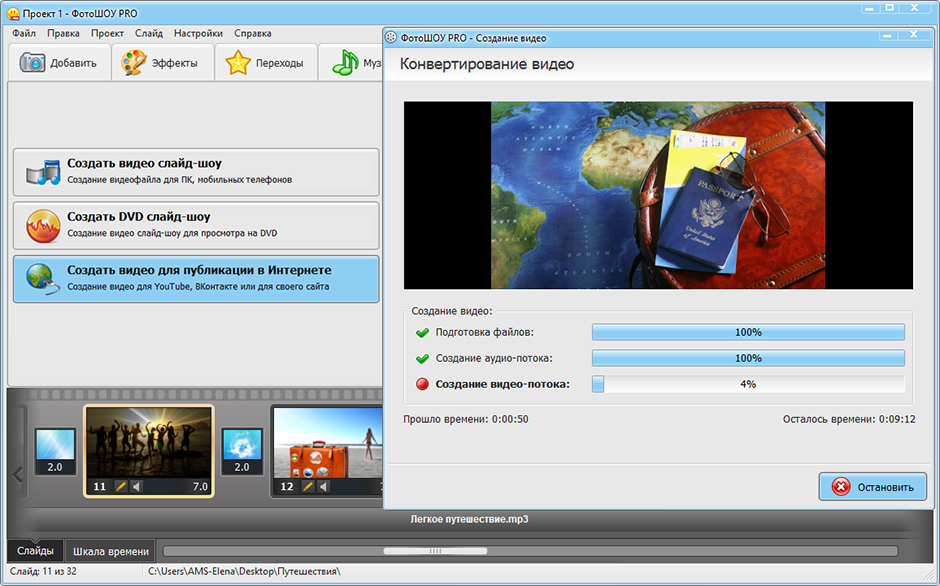Choose Создать видео слайд-шоу option

click(x=196, y=172)
